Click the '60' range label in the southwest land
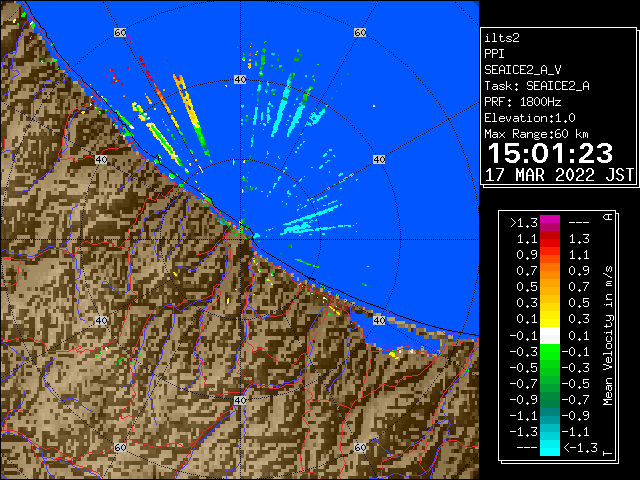 pyautogui.click(x=120, y=447)
